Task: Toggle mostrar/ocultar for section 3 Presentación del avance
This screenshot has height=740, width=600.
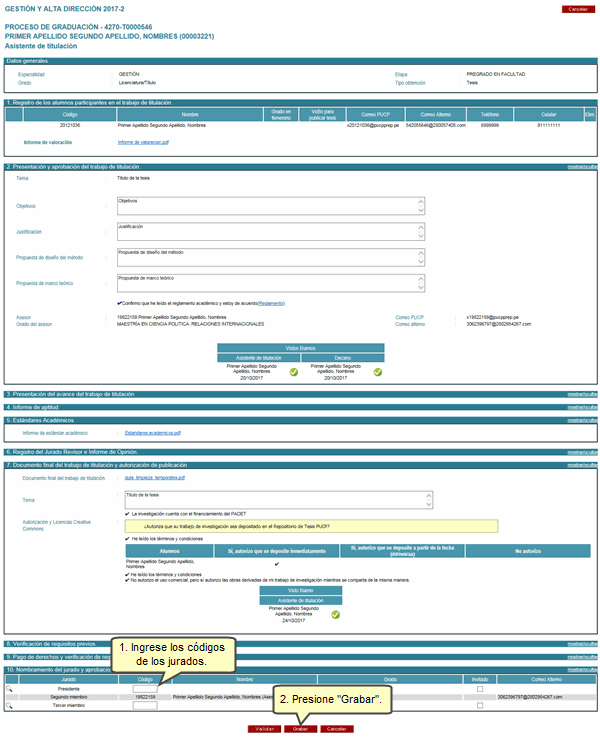Action: coord(582,395)
